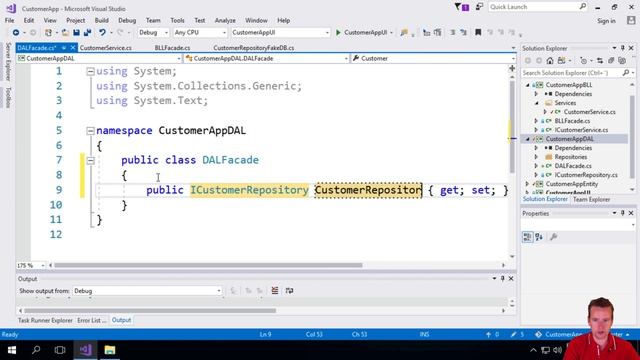This screenshot has height=360, width=640.
Task: Open the Analyze menu
Action: click(225, 20)
